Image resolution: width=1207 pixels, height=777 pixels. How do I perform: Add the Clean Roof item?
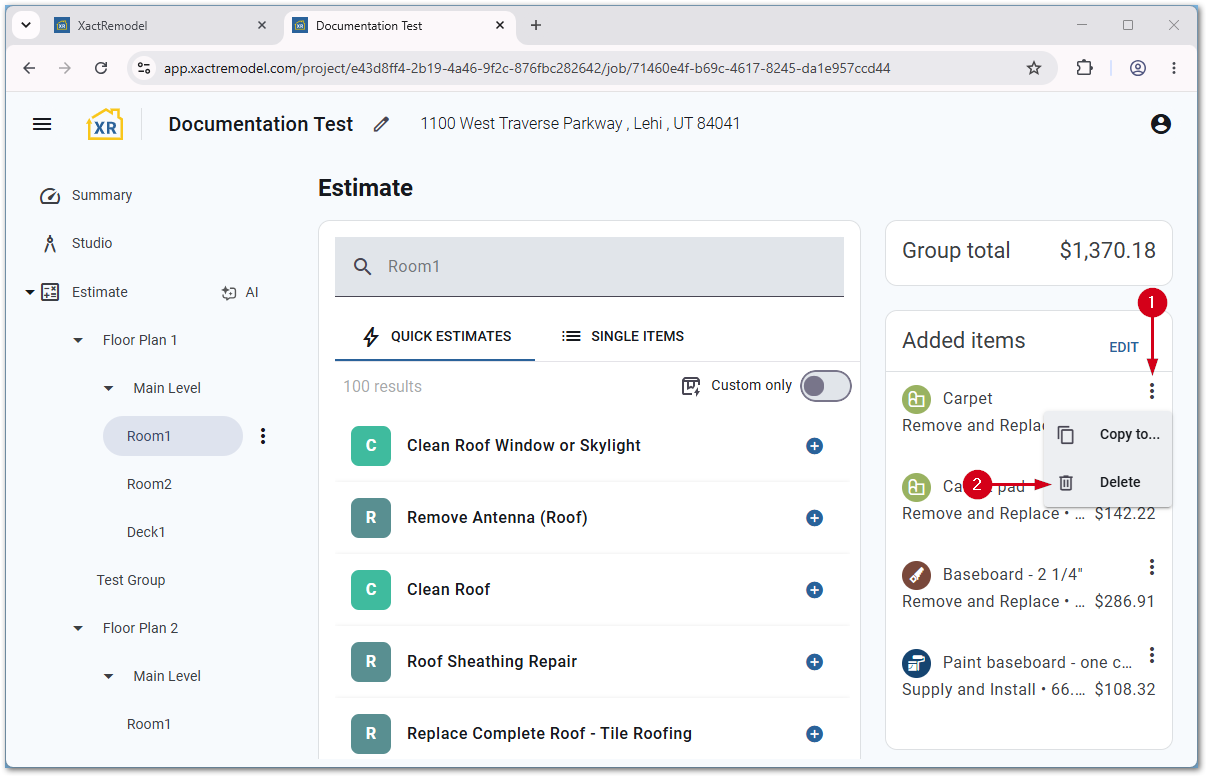814,590
